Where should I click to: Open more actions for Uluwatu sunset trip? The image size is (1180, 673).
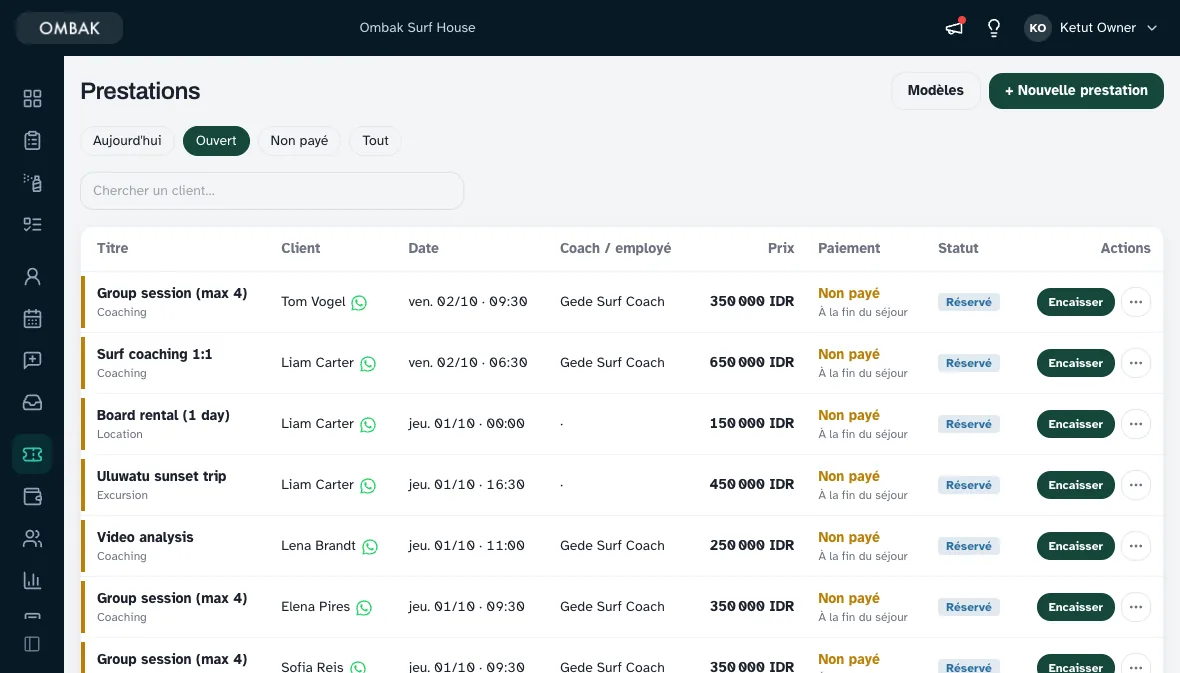coord(1136,485)
